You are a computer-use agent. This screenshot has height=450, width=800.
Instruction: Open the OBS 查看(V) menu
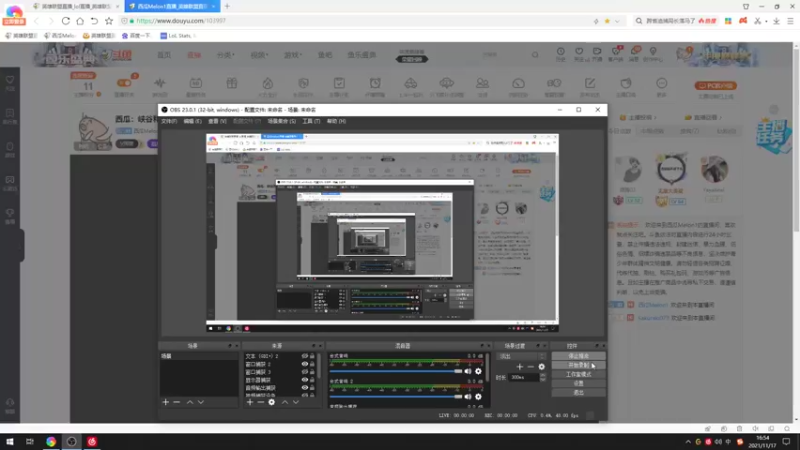coord(217,121)
